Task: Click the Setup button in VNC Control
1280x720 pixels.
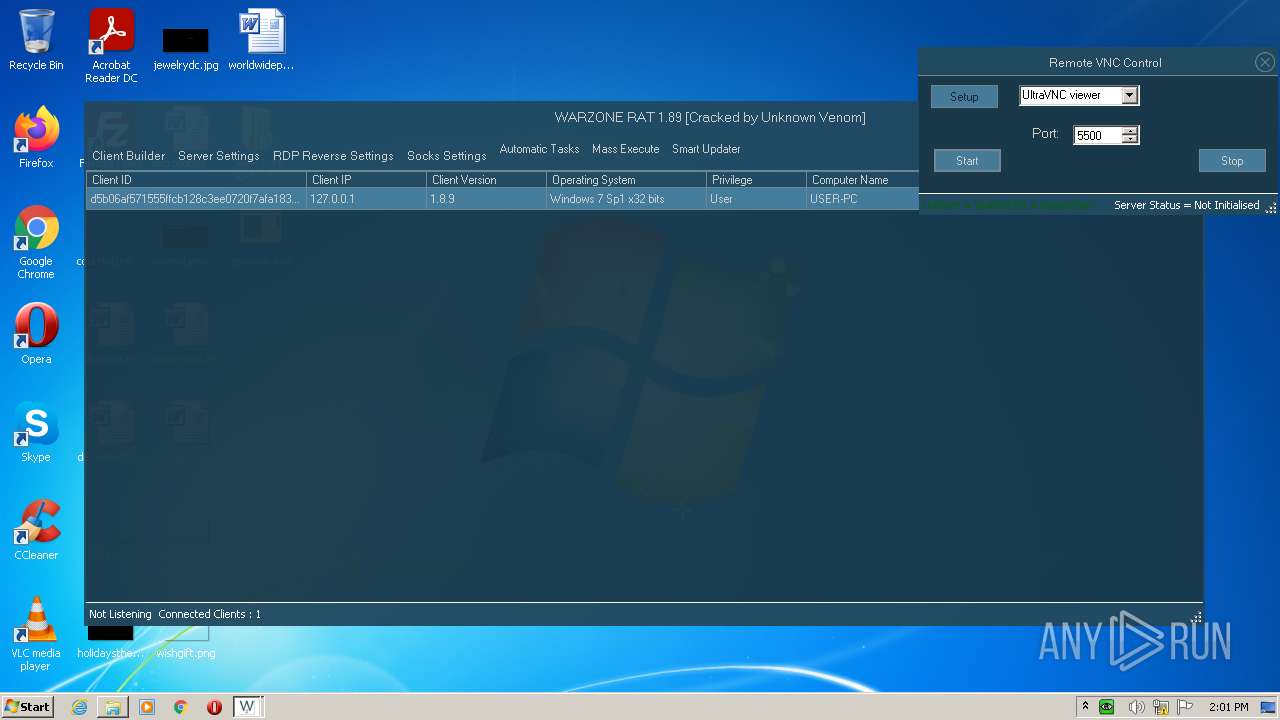Action: [964, 97]
